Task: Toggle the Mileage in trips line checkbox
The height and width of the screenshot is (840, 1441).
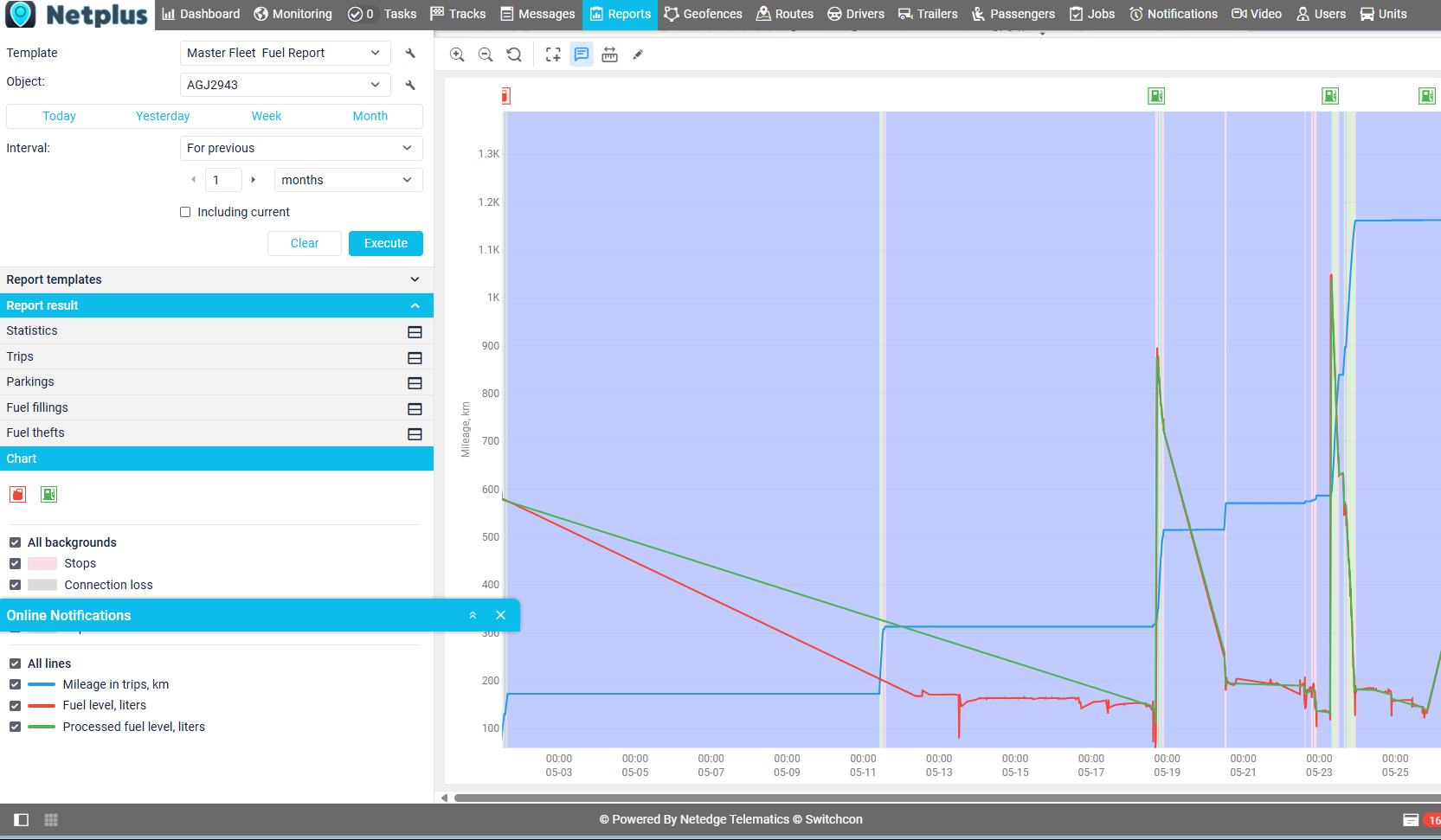Action: tap(15, 684)
